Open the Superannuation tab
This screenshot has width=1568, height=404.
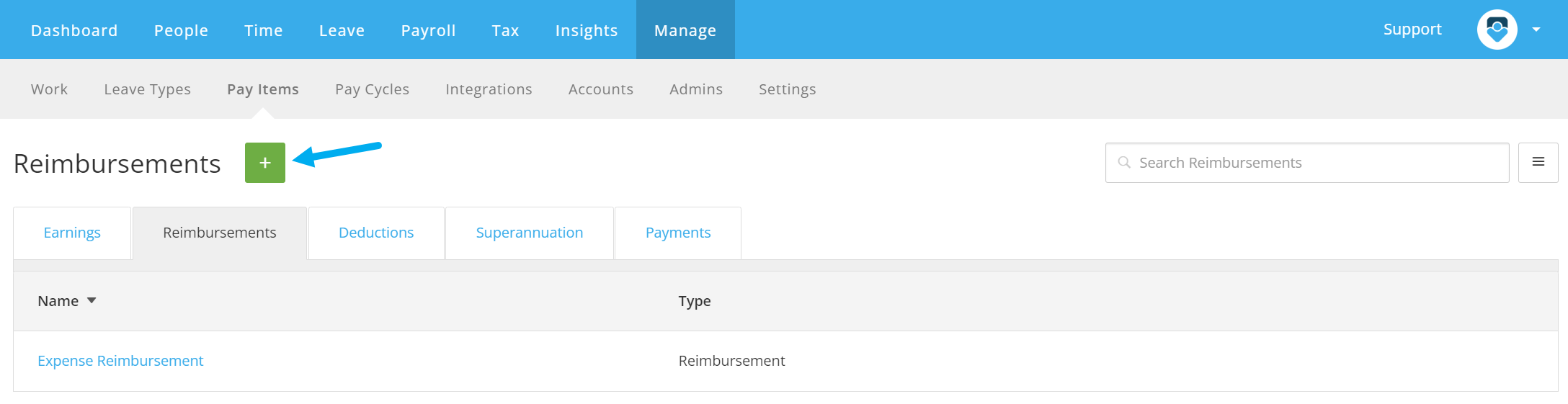coord(530,233)
